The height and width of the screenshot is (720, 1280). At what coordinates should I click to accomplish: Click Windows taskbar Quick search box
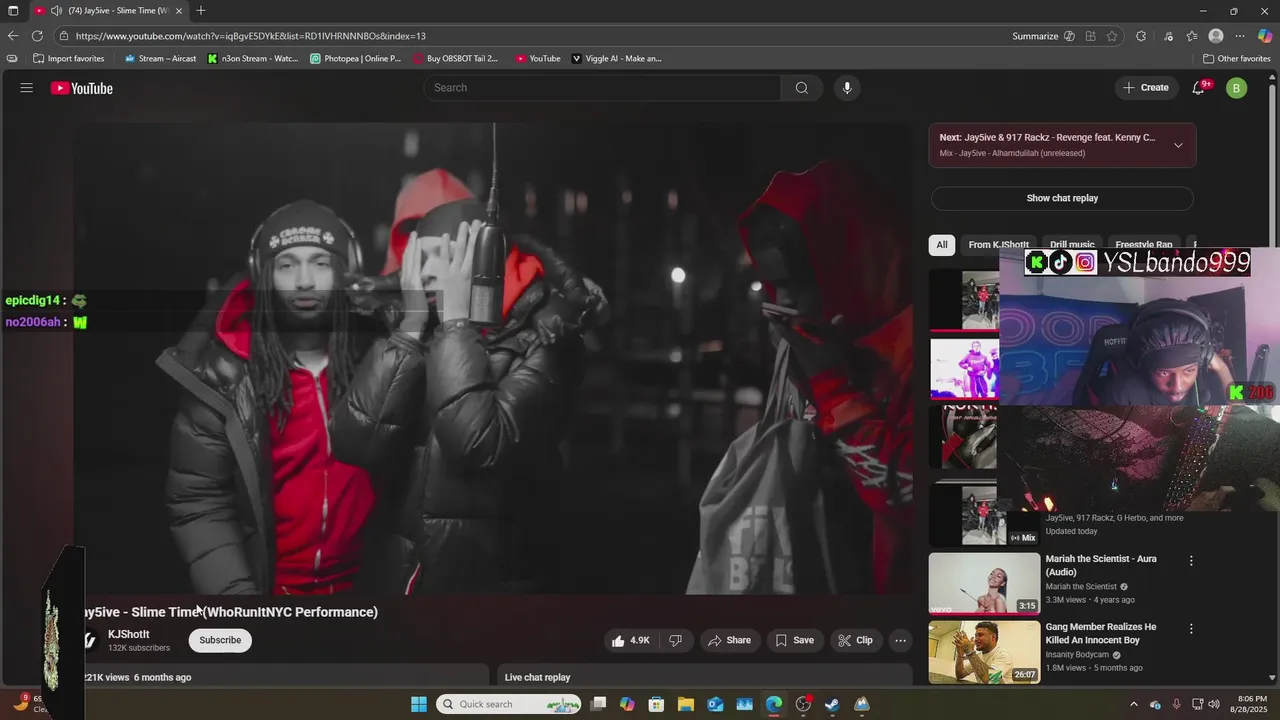coord(510,704)
